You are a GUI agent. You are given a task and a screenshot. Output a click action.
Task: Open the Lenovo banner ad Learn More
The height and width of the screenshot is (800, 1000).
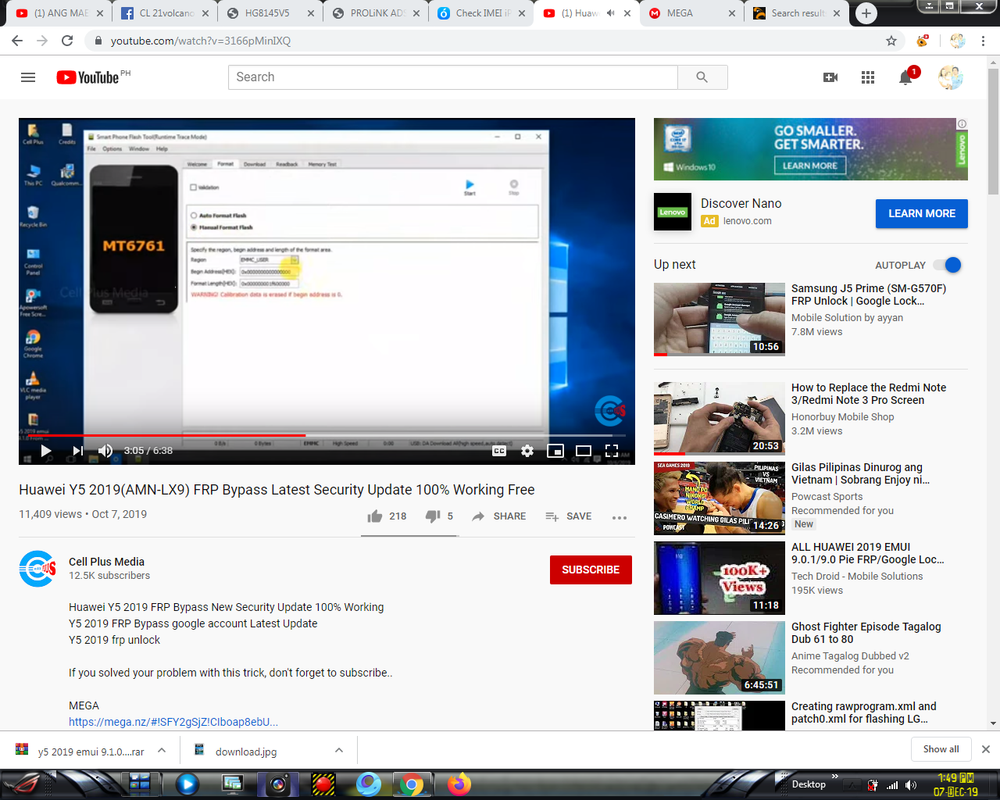810,166
